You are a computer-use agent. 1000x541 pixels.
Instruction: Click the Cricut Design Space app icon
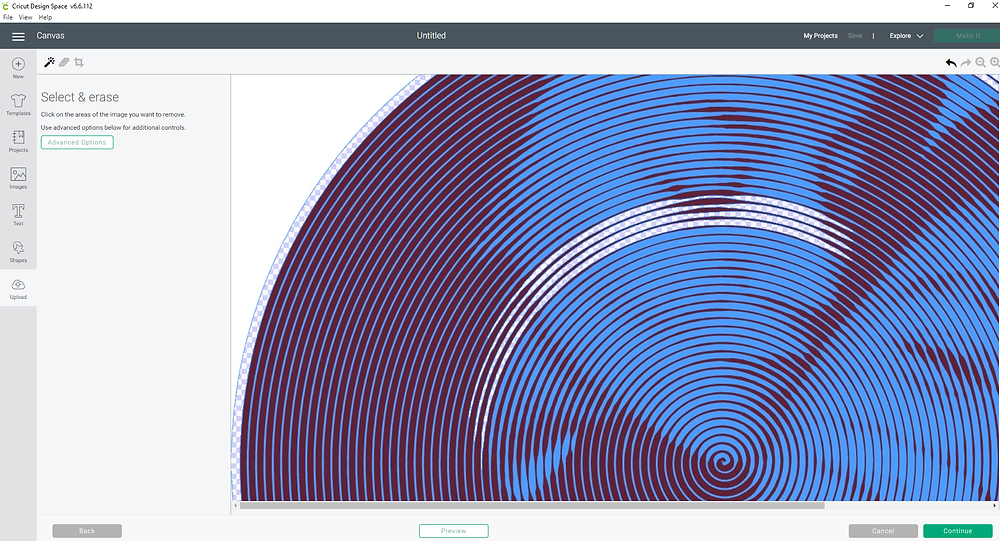pos(6,6)
